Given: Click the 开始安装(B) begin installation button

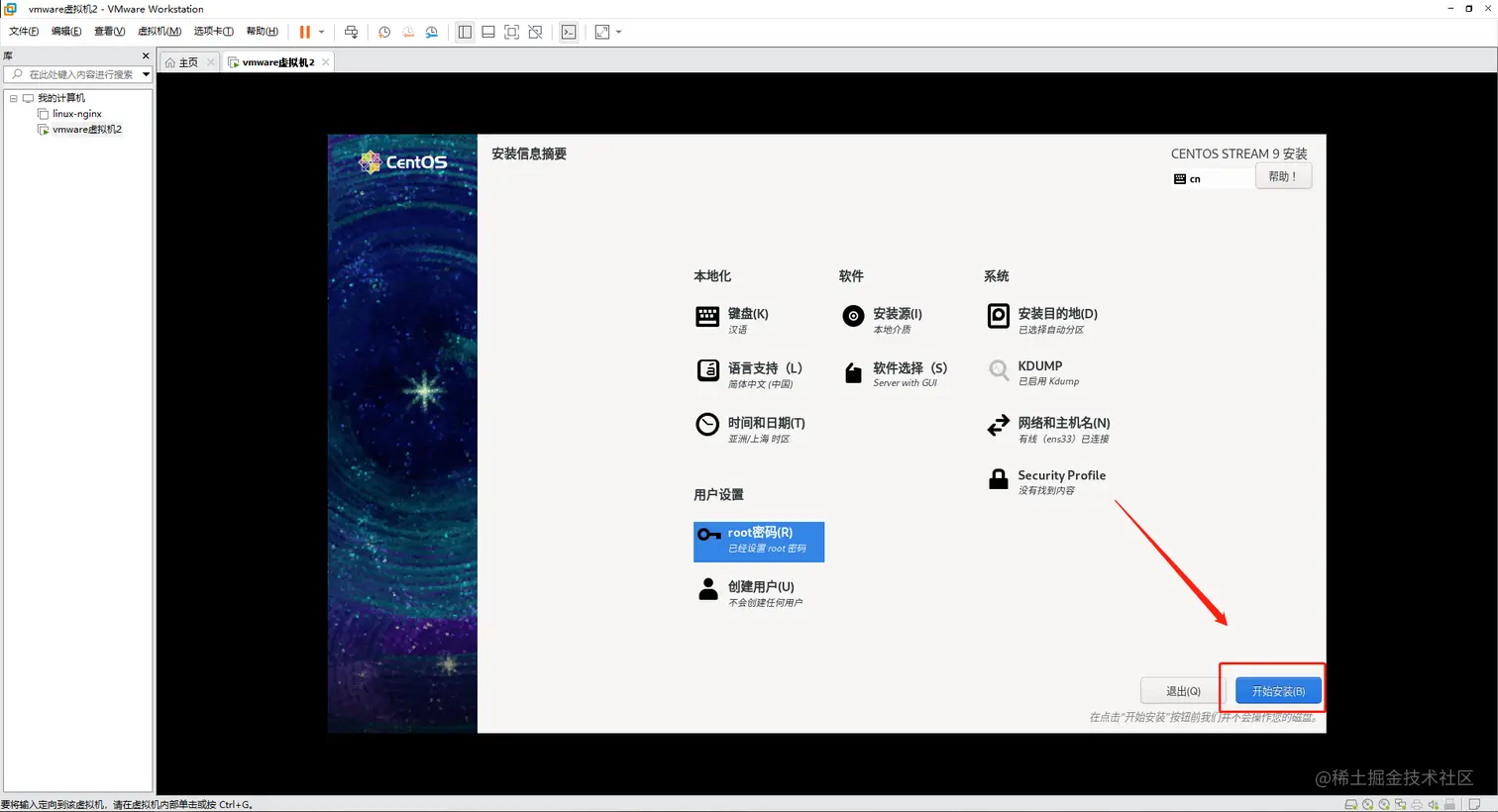Looking at the screenshot, I should (x=1278, y=691).
